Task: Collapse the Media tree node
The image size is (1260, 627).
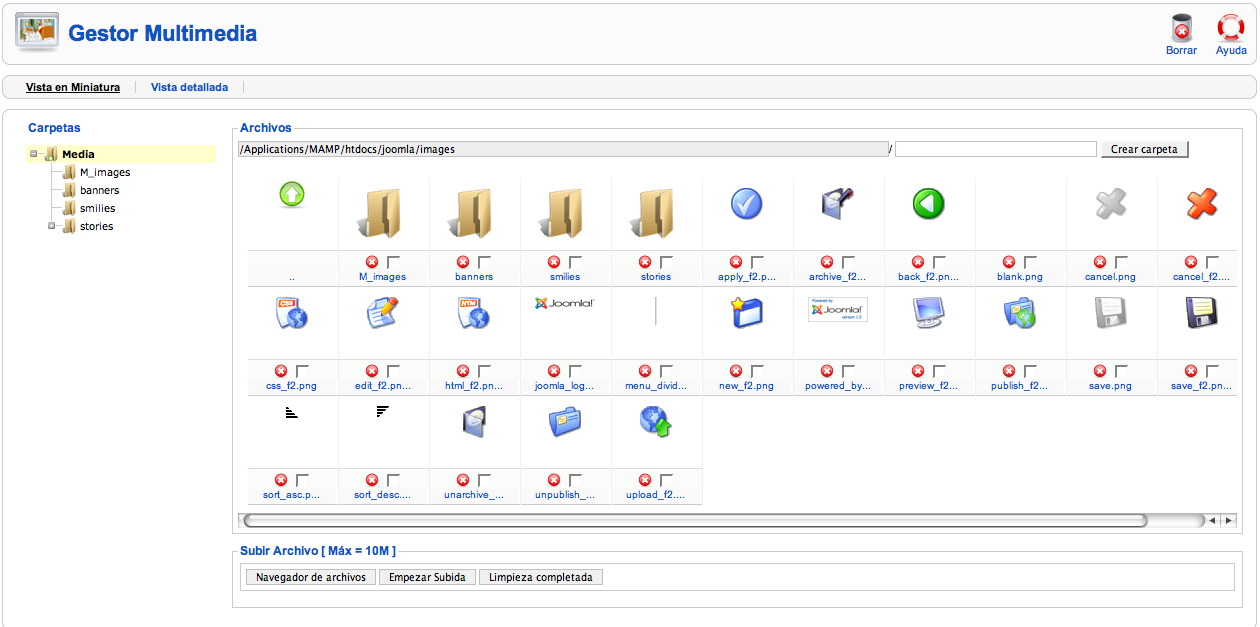Action: 34,154
